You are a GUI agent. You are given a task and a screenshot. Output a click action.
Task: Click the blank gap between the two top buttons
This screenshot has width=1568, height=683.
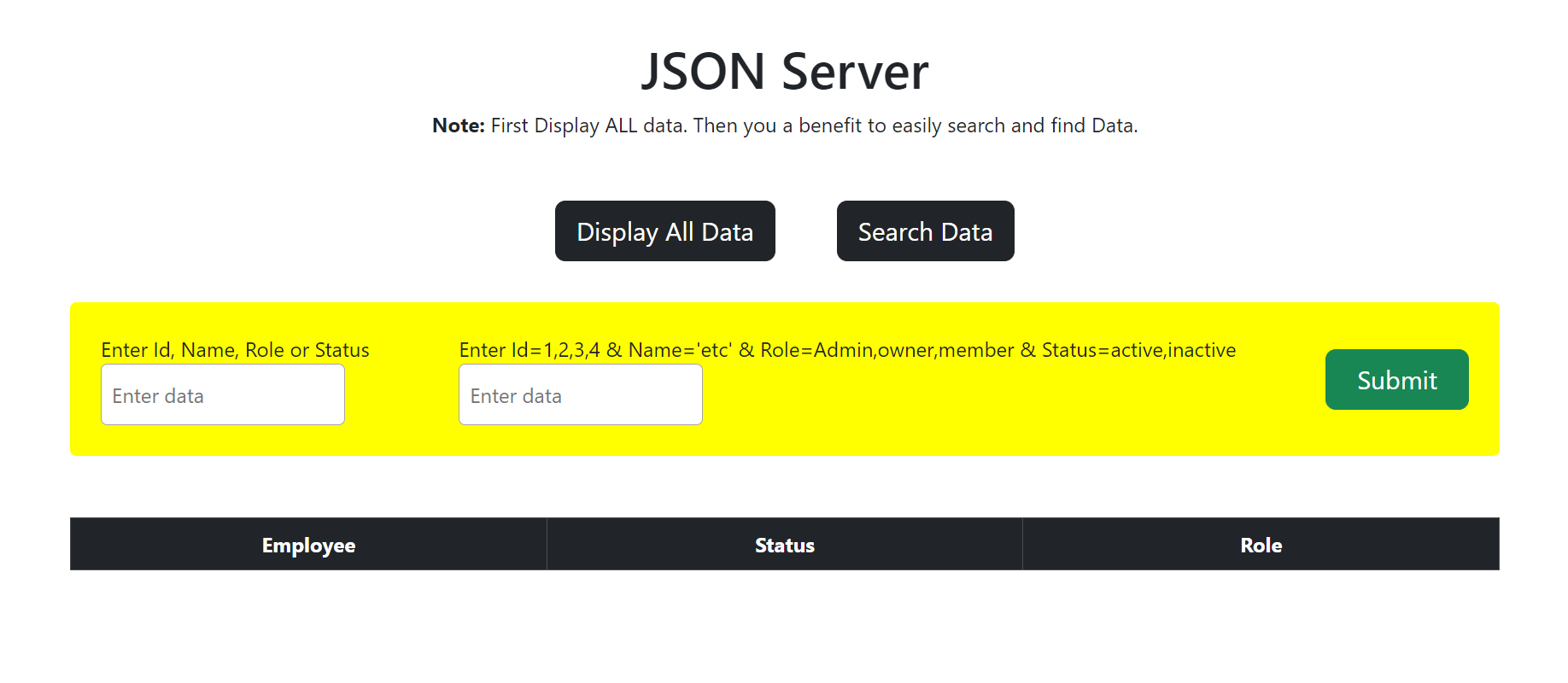click(806, 231)
